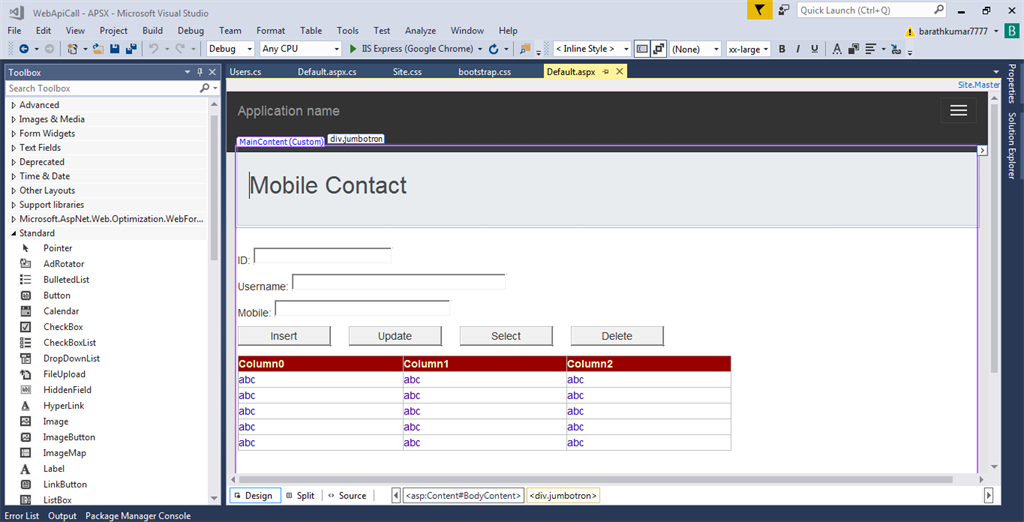Click the Delete button in the designer
1024x522 pixels.
click(x=617, y=336)
